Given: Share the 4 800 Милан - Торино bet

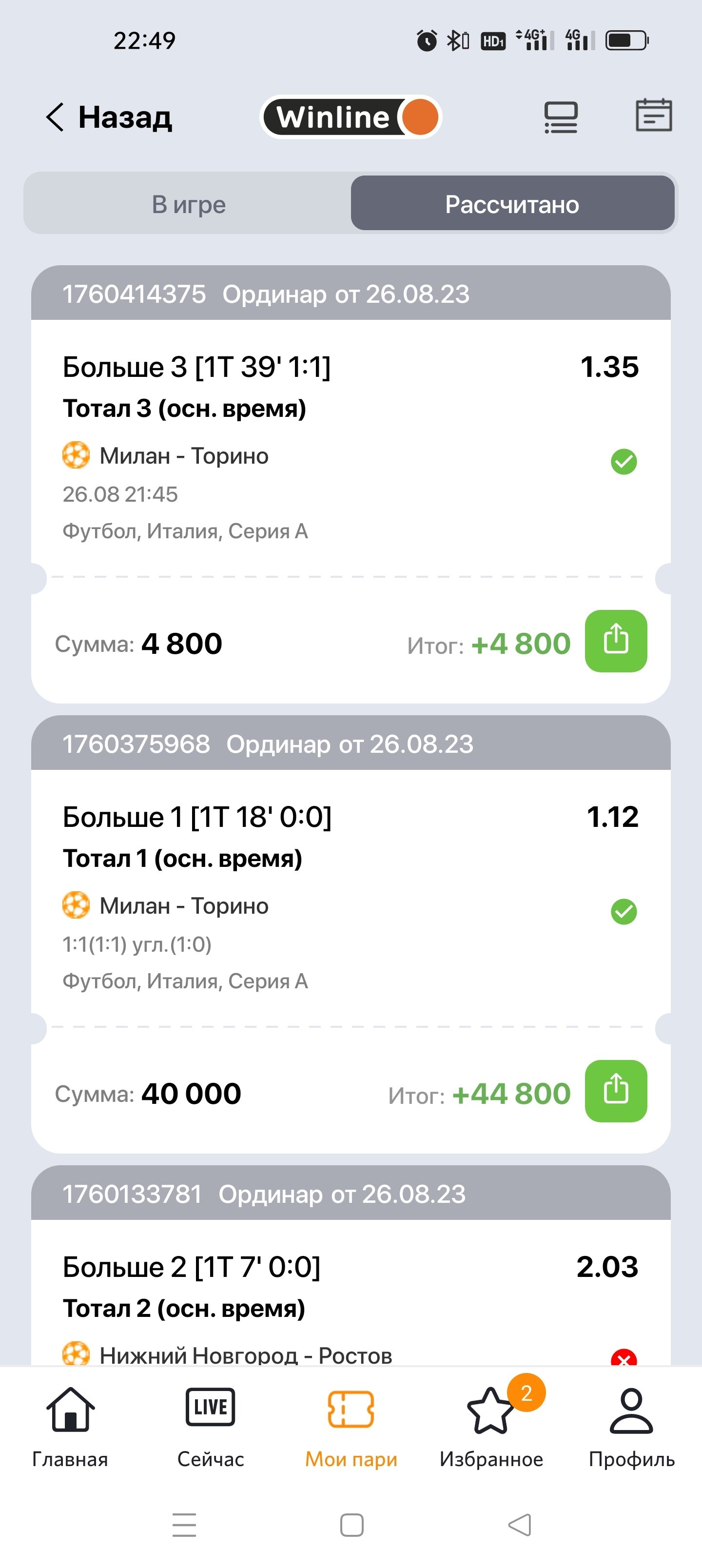Looking at the screenshot, I should tap(616, 641).
